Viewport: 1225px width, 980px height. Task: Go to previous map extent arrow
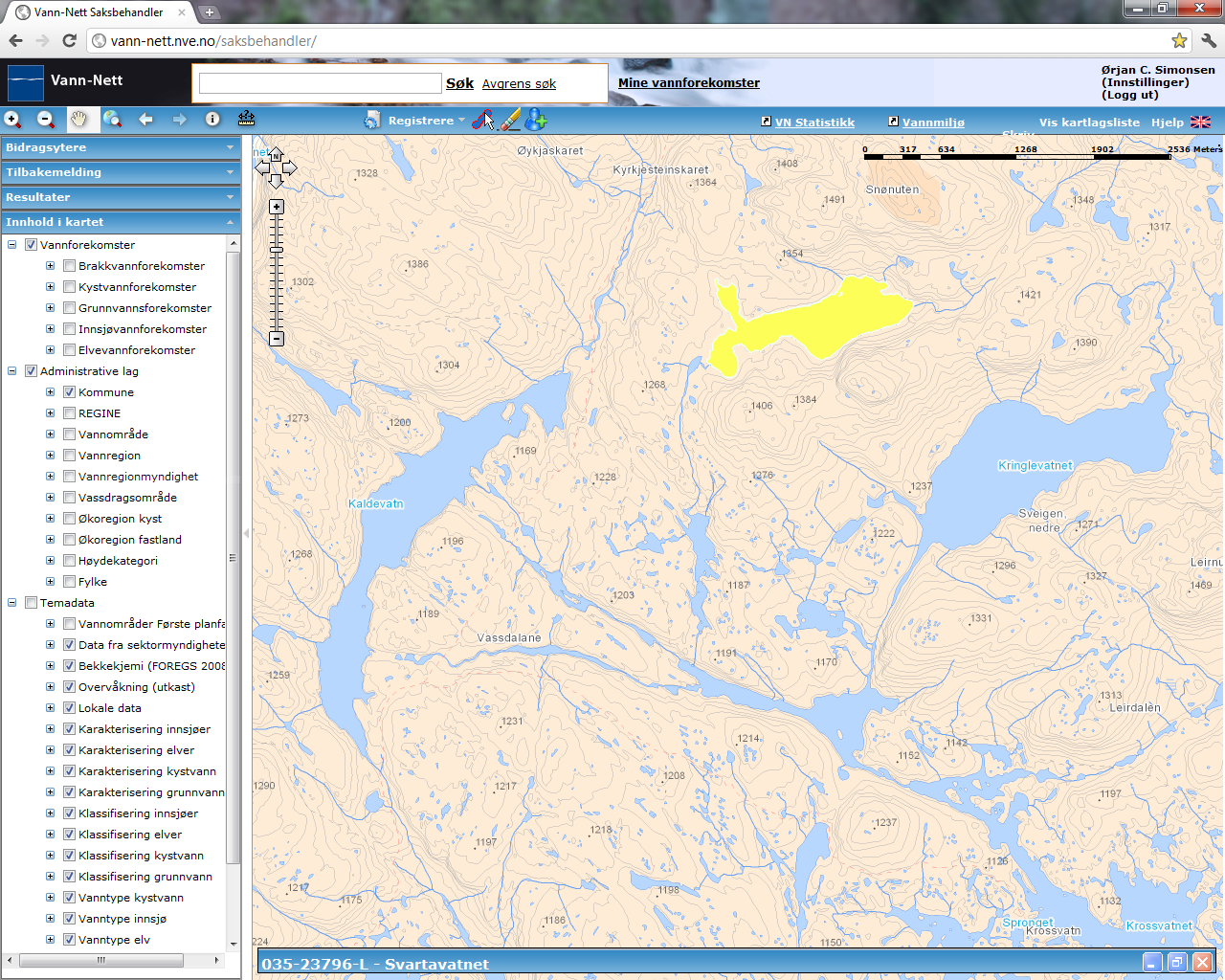tap(146, 120)
